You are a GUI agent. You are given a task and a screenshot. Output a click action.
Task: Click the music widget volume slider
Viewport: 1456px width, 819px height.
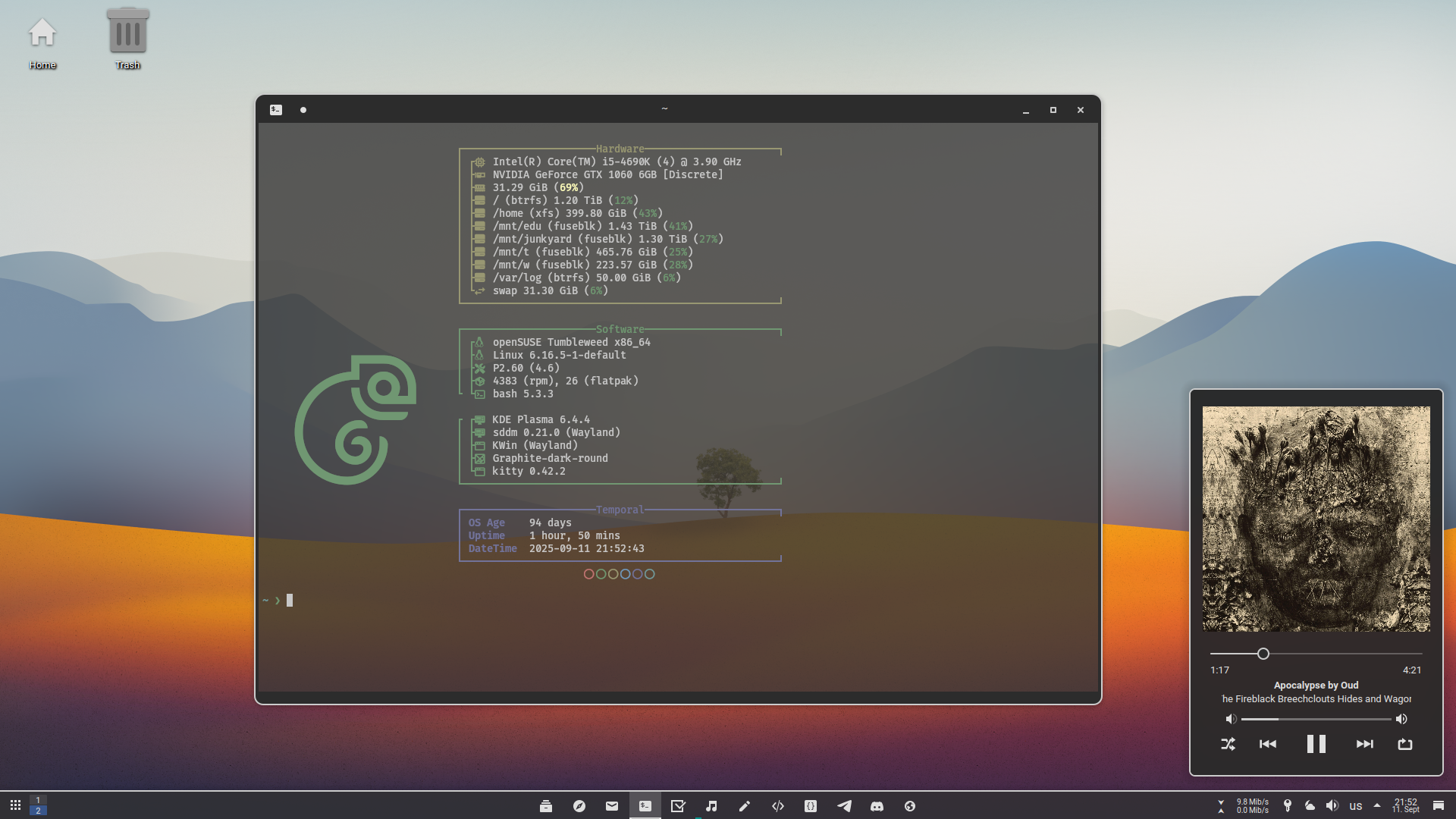pyautogui.click(x=1316, y=719)
